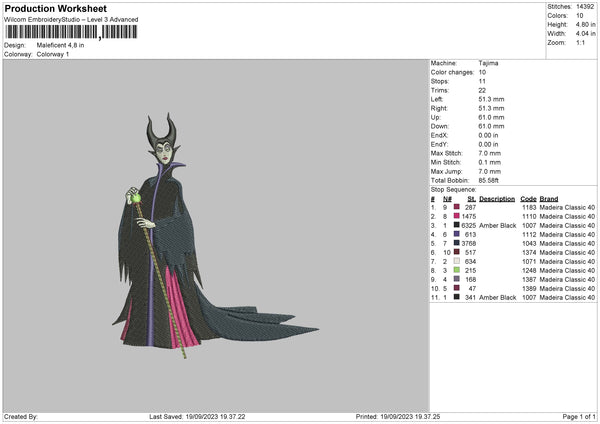This screenshot has width=600, height=424.
Task: Select the green swatch for code 1248
Action: tap(457, 270)
